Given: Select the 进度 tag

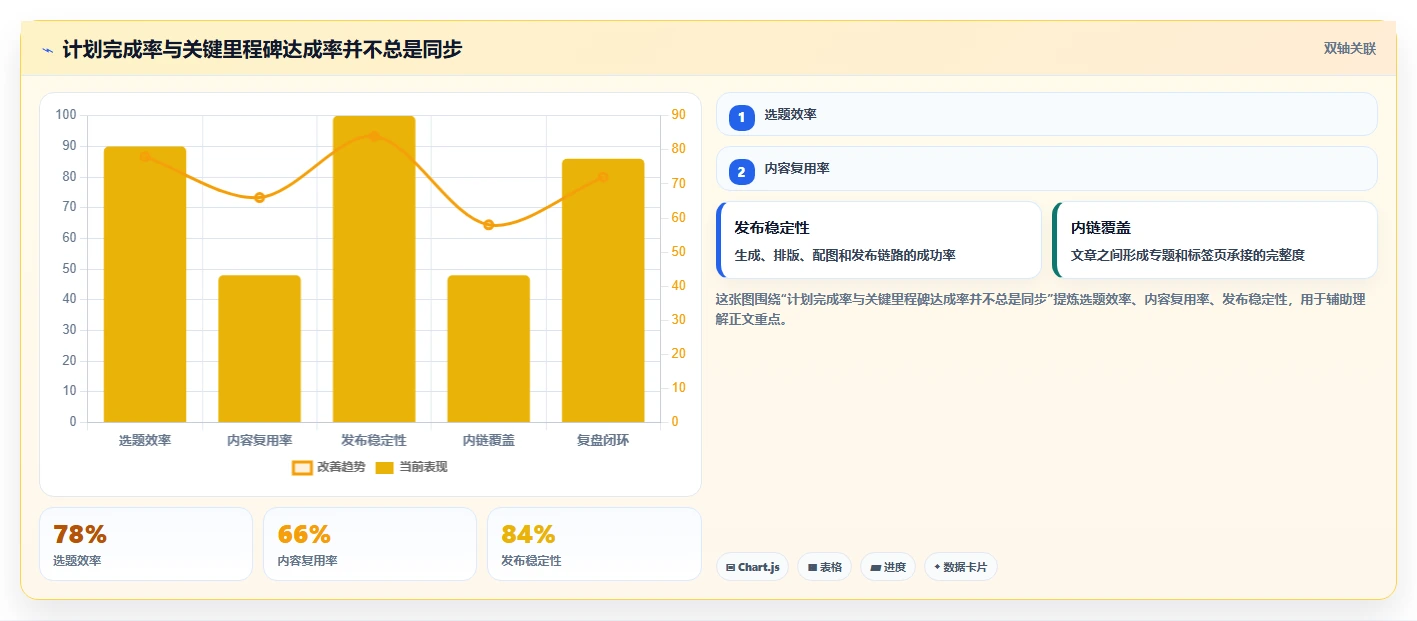Looking at the screenshot, I should [888, 567].
